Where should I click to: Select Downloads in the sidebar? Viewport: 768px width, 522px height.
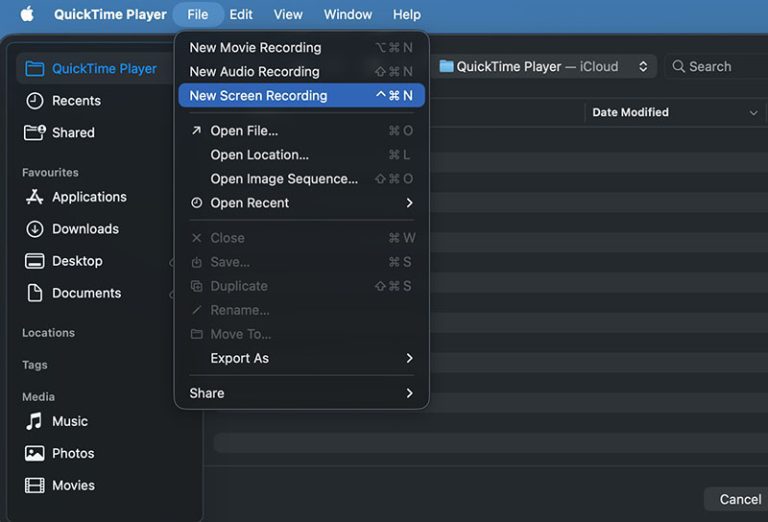click(86, 229)
